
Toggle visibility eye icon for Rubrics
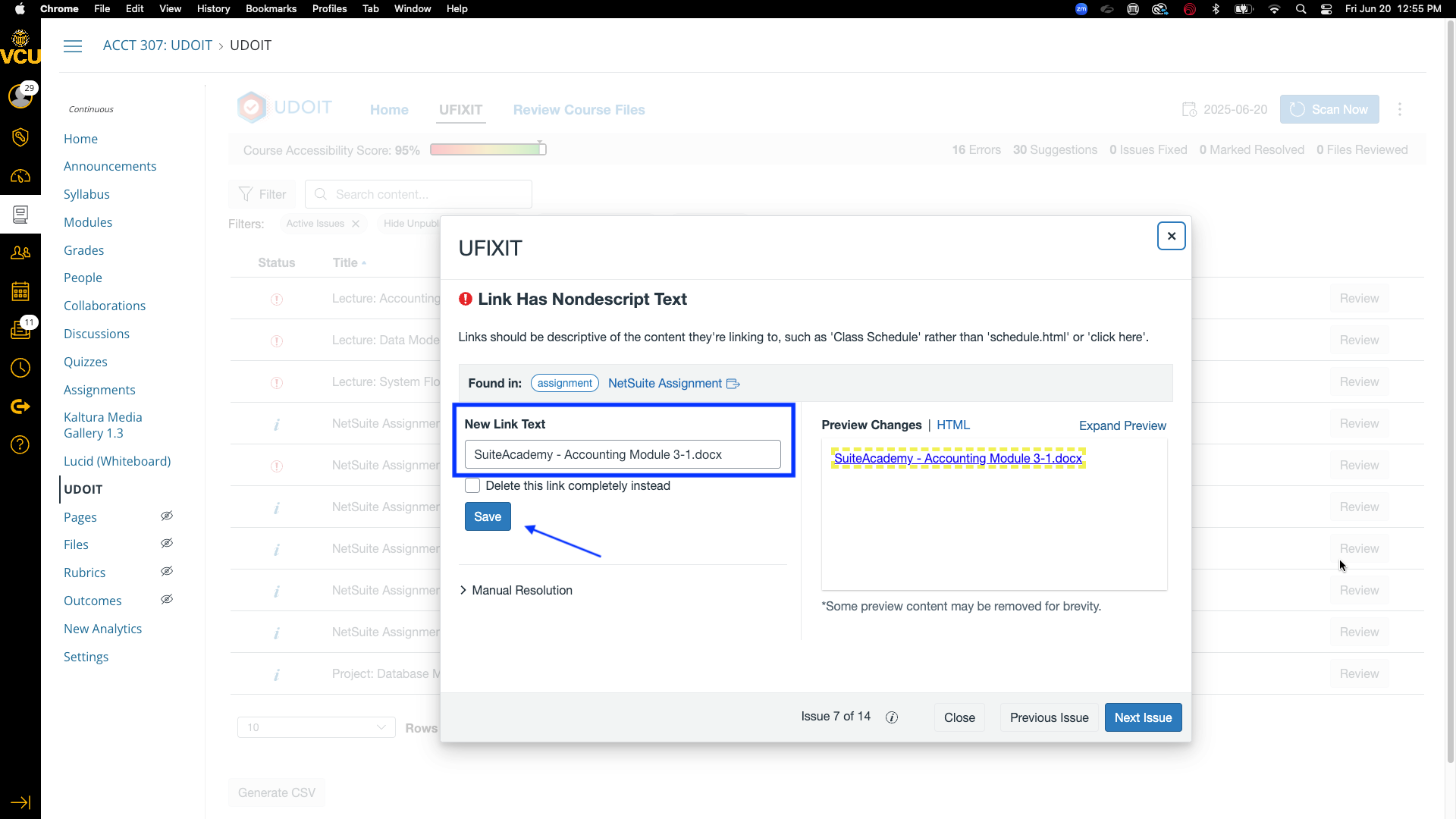pyautogui.click(x=167, y=571)
